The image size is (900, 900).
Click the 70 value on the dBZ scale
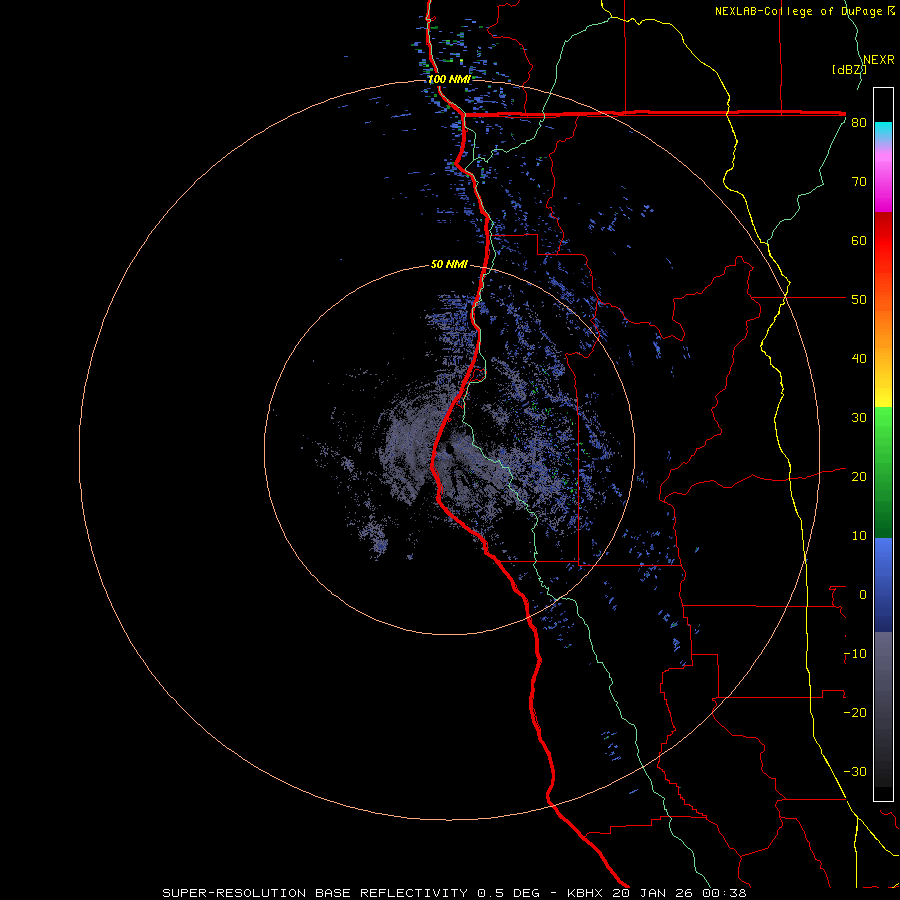859,182
